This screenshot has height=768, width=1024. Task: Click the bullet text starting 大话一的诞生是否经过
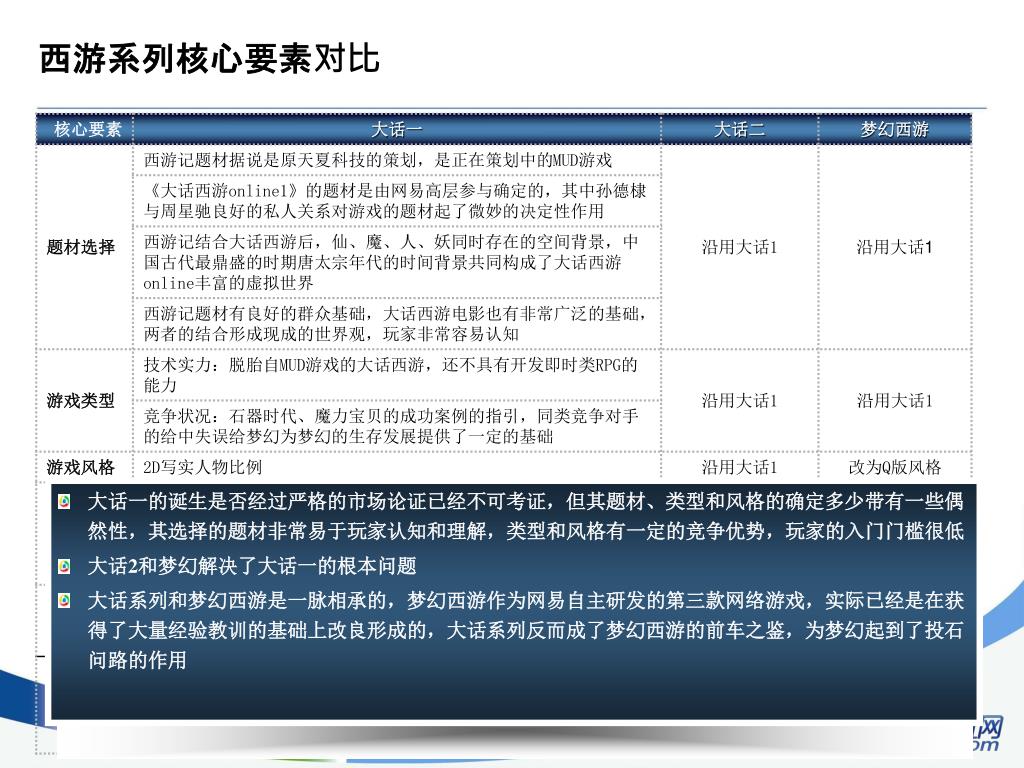(526, 516)
